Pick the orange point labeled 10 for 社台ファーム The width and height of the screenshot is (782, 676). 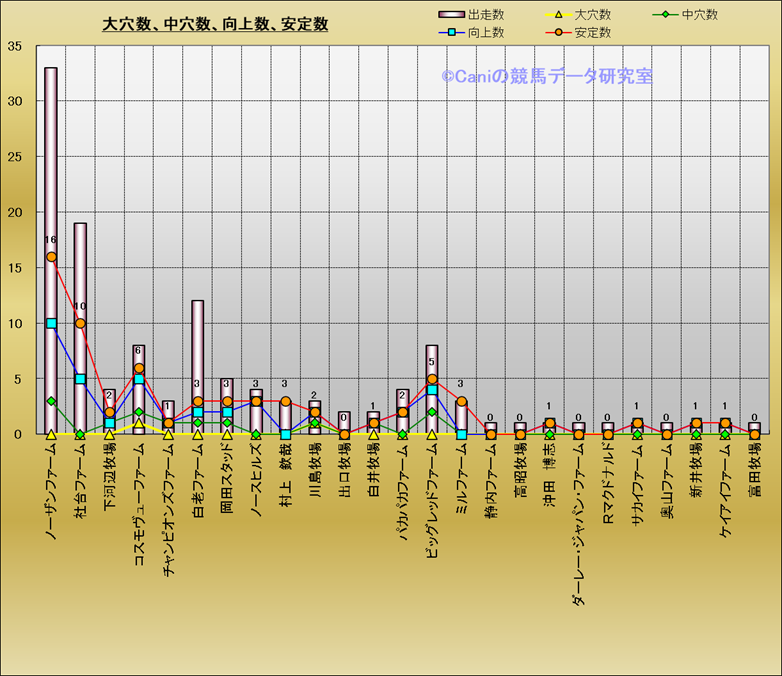(x=80, y=323)
